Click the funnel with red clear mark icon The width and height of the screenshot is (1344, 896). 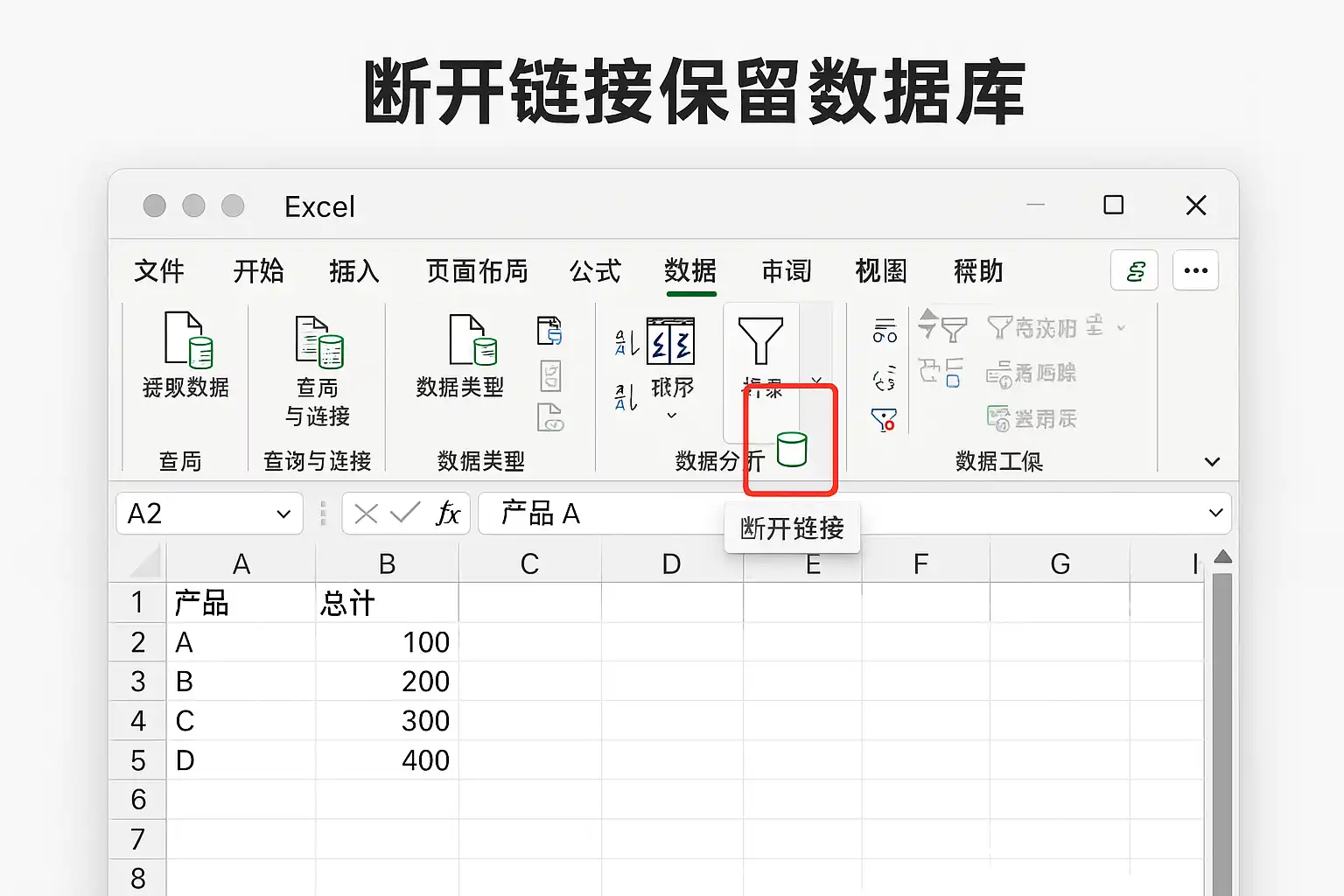pyautogui.click(x=884, y=420)
